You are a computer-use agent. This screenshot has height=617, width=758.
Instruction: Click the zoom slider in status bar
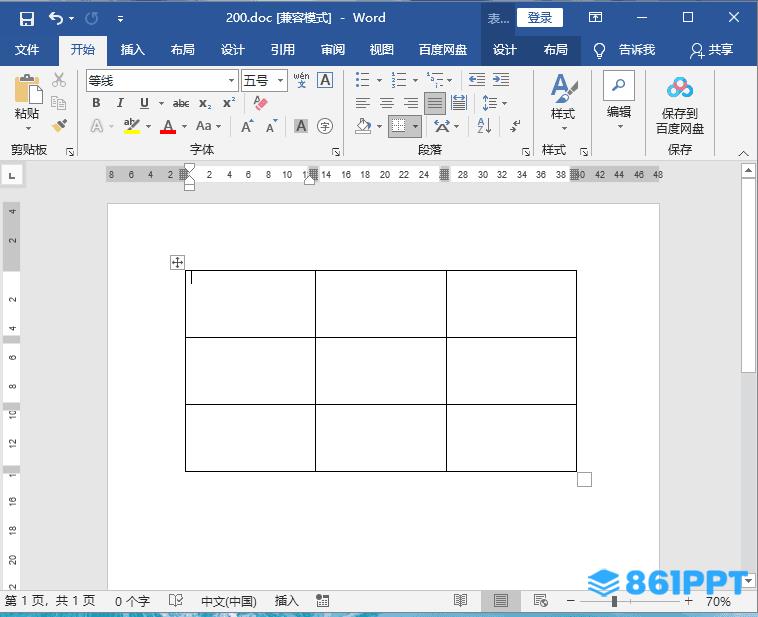[x=614, y=601]
